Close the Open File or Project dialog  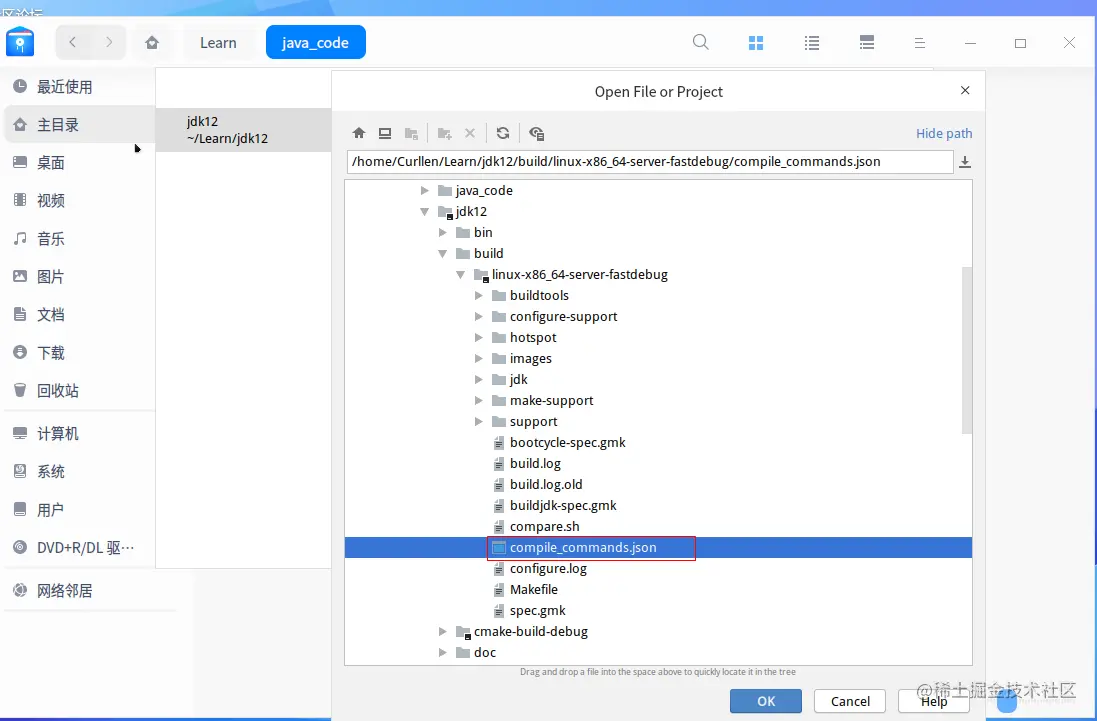[965, 90]
